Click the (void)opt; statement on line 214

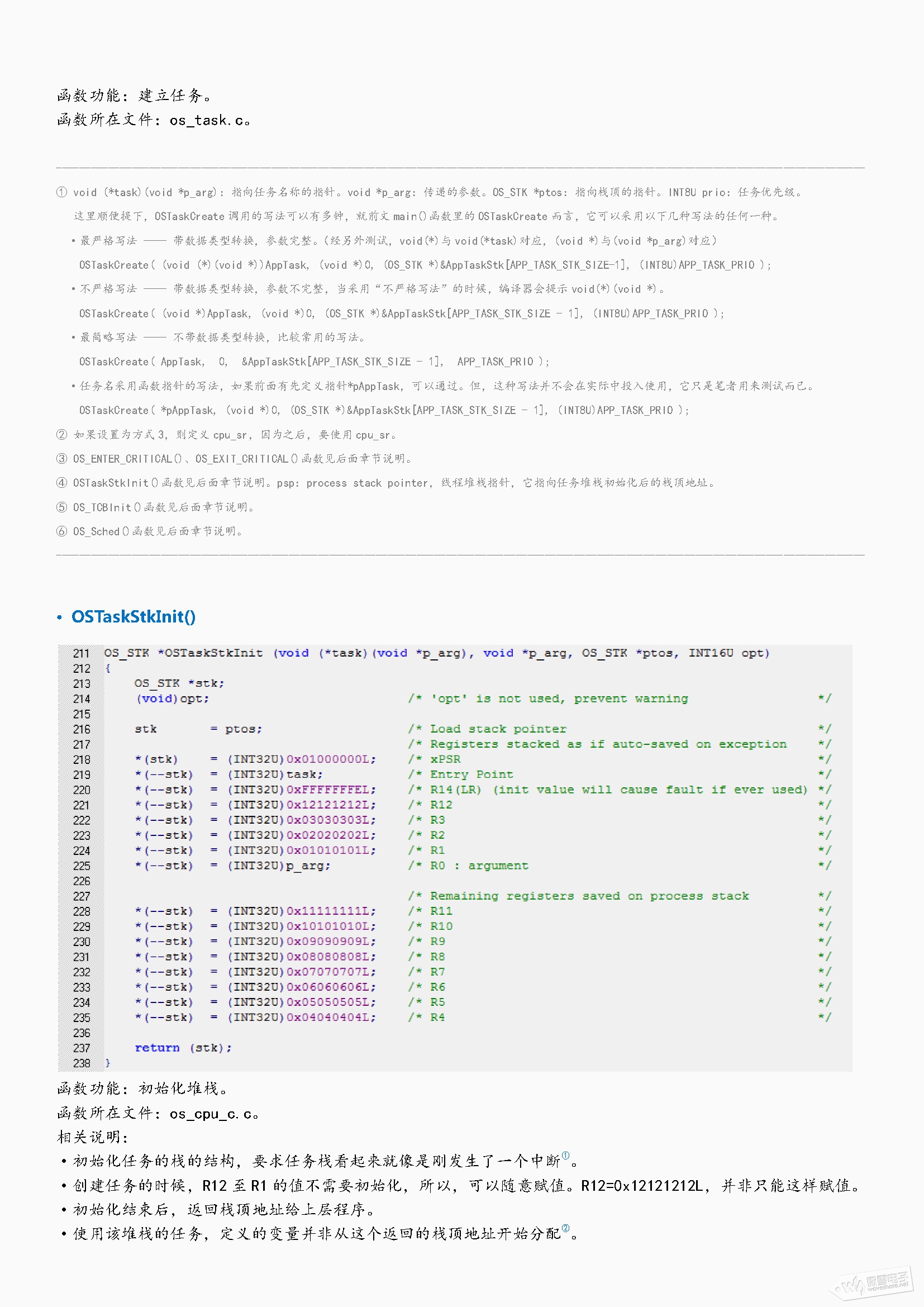[172, 699]
